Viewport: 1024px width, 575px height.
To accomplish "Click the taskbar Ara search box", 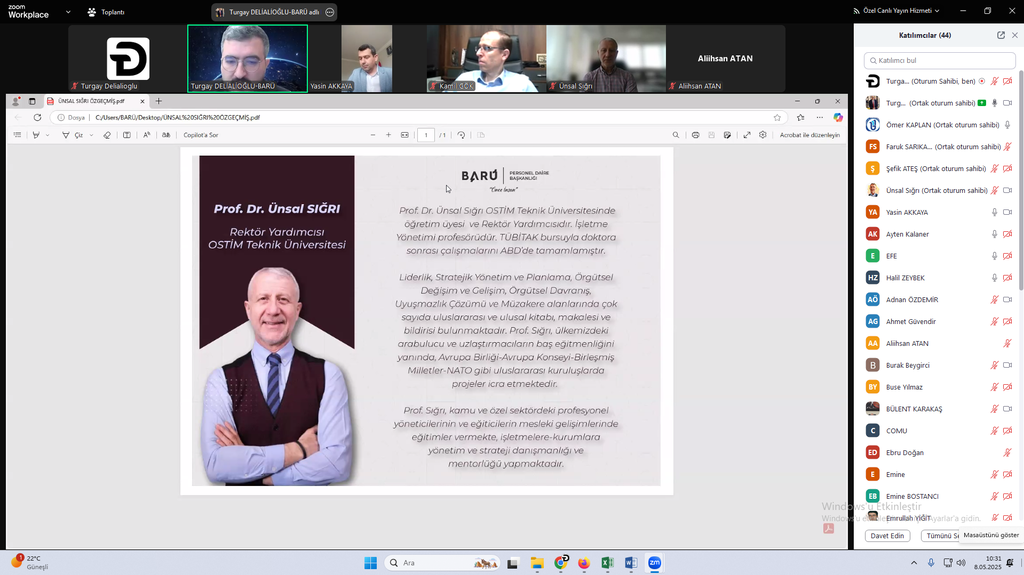I will coord(442,563).
